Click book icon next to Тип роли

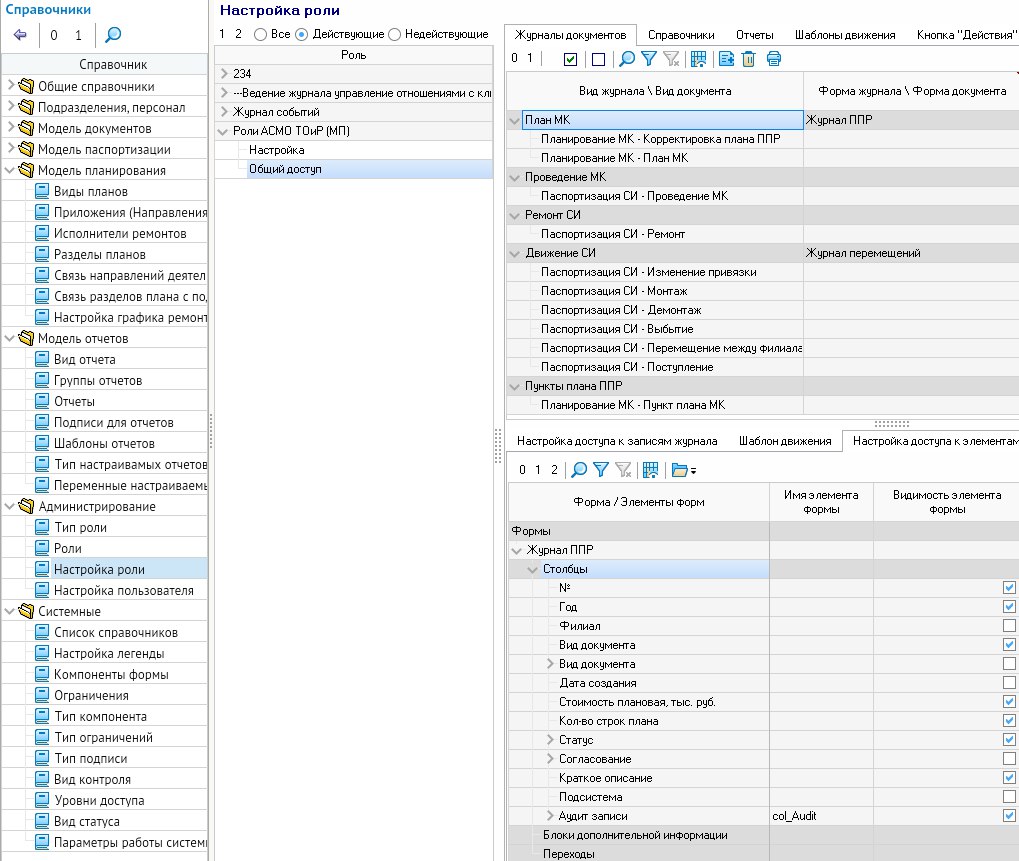(x=42, y=527)
